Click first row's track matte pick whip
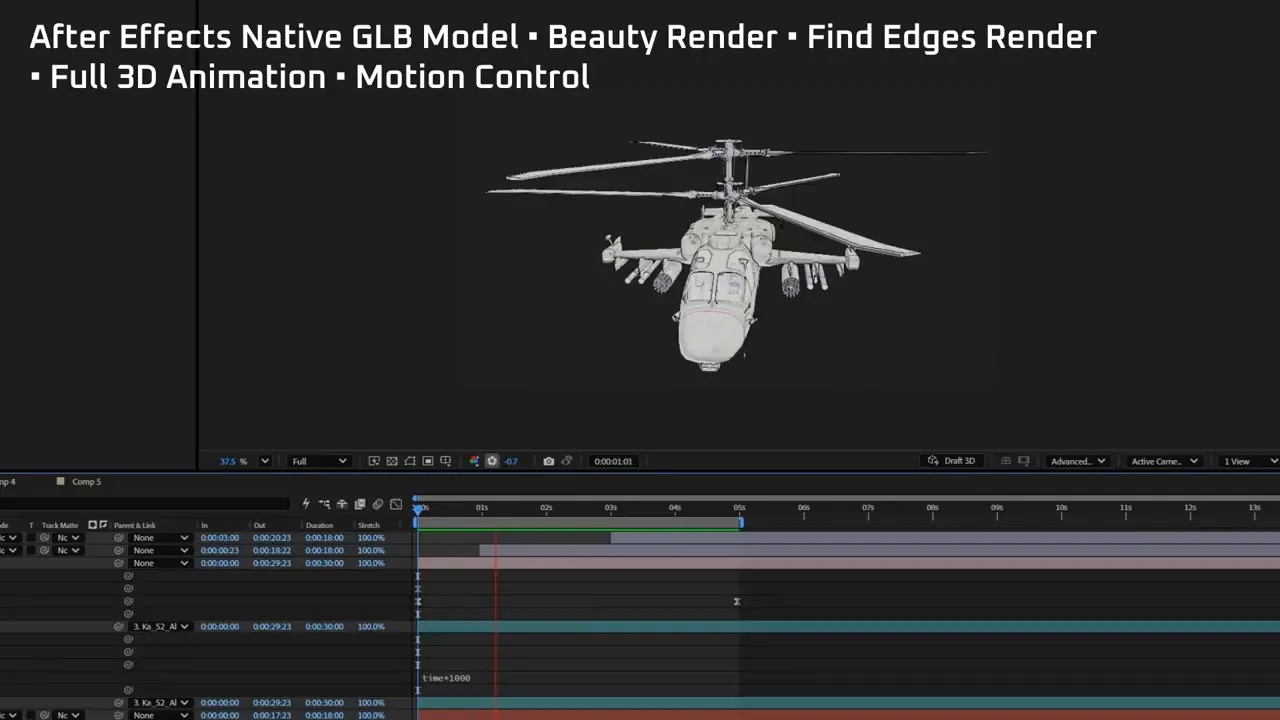 coord(44,538)
